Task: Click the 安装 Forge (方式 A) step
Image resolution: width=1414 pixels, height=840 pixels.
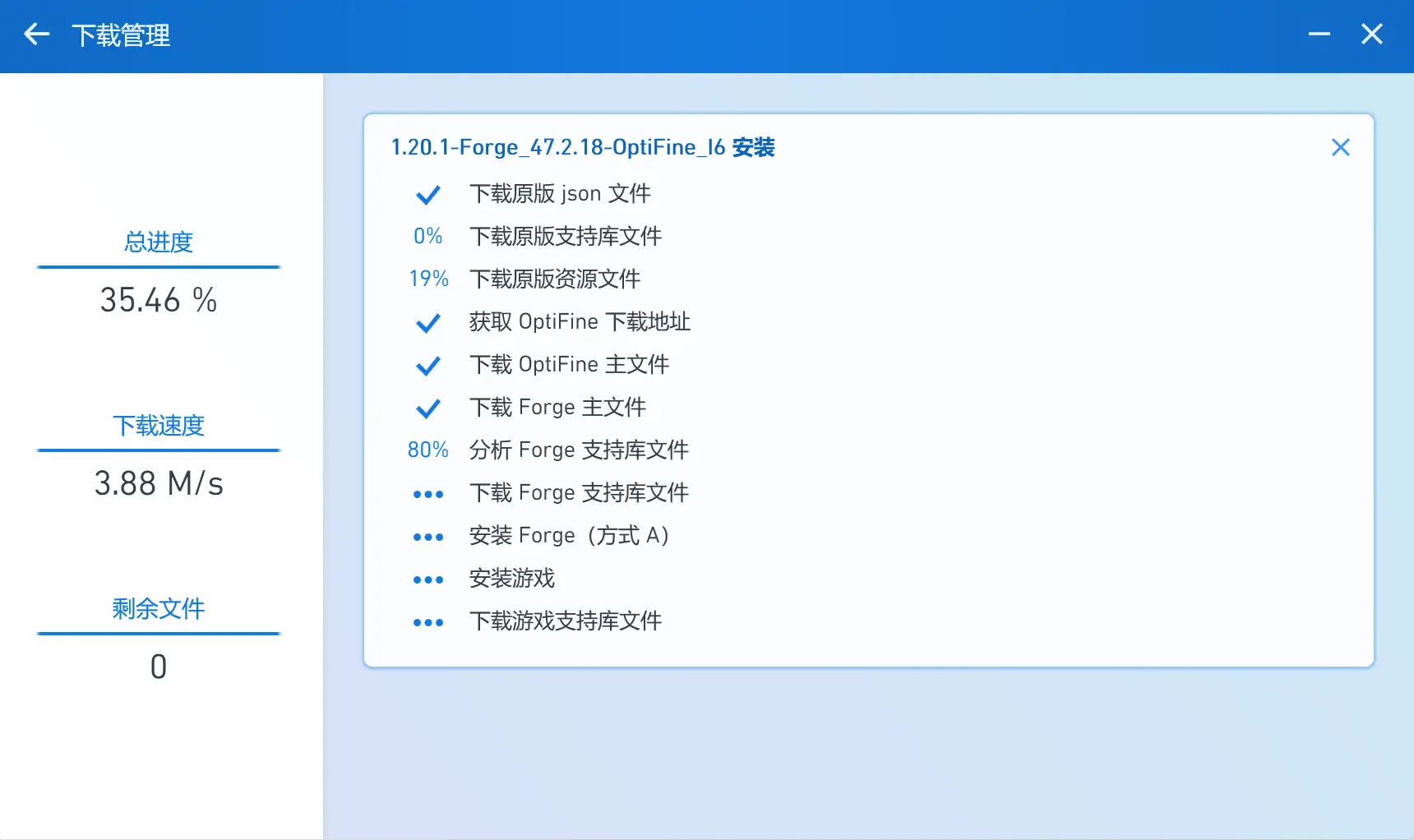Action: [x=570, y=535]
